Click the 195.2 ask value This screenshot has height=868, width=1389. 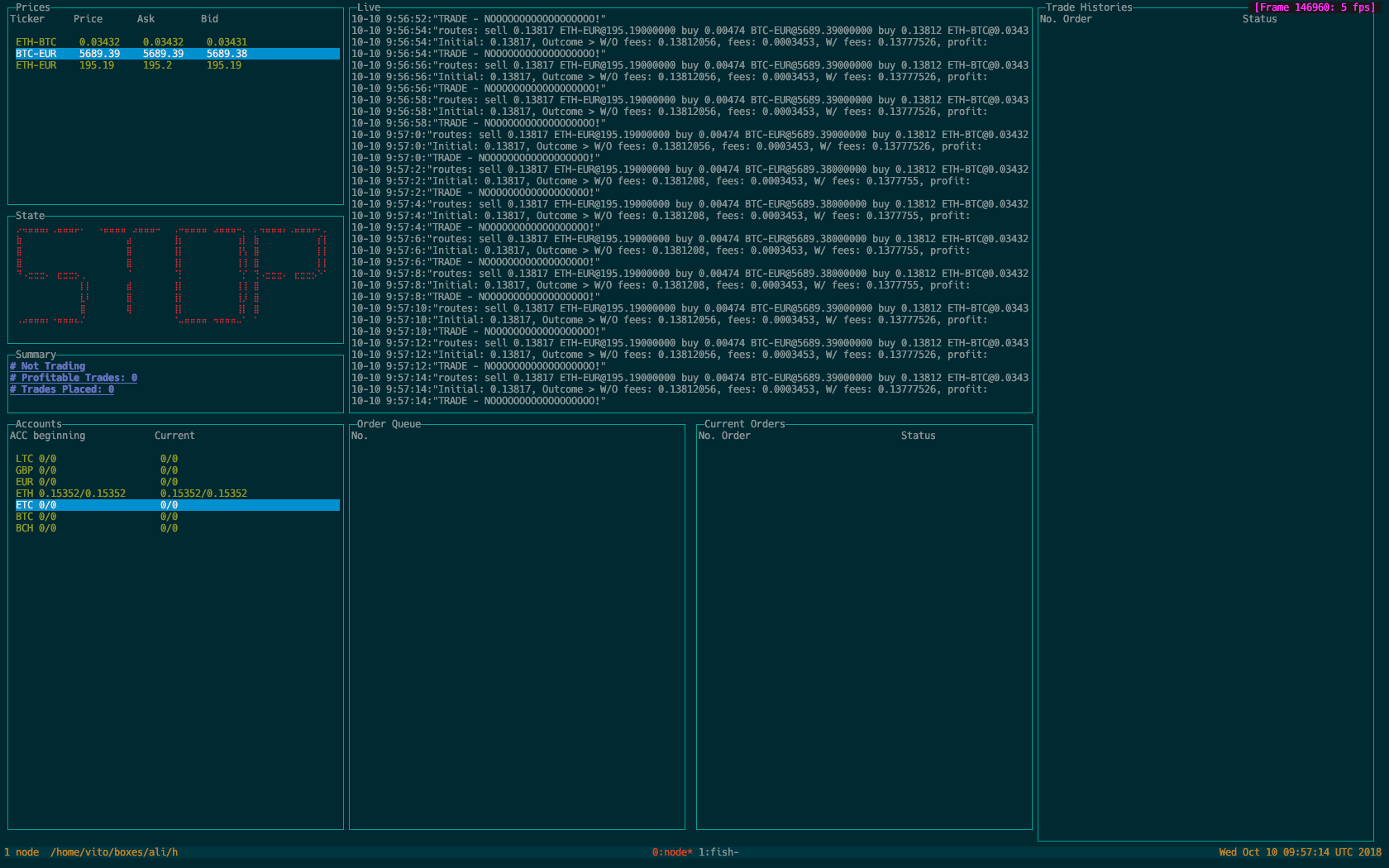pyautogui.click(x=158, y=65)
